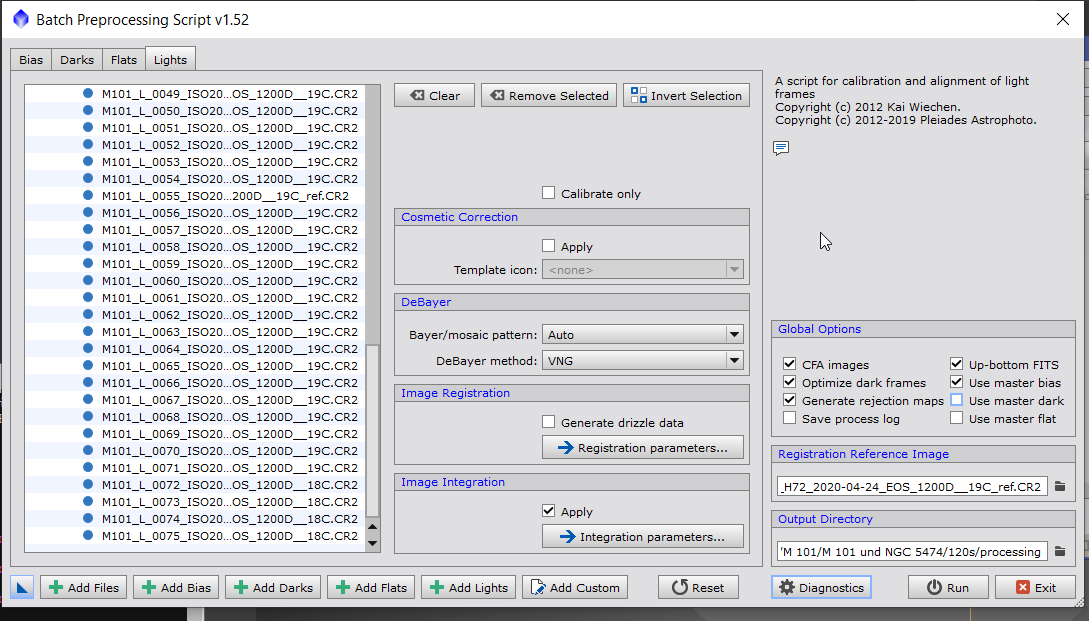Click the Reset button
Viewport: 1089px width, 621px height.
pyautogui.click(x=698, y=588)
